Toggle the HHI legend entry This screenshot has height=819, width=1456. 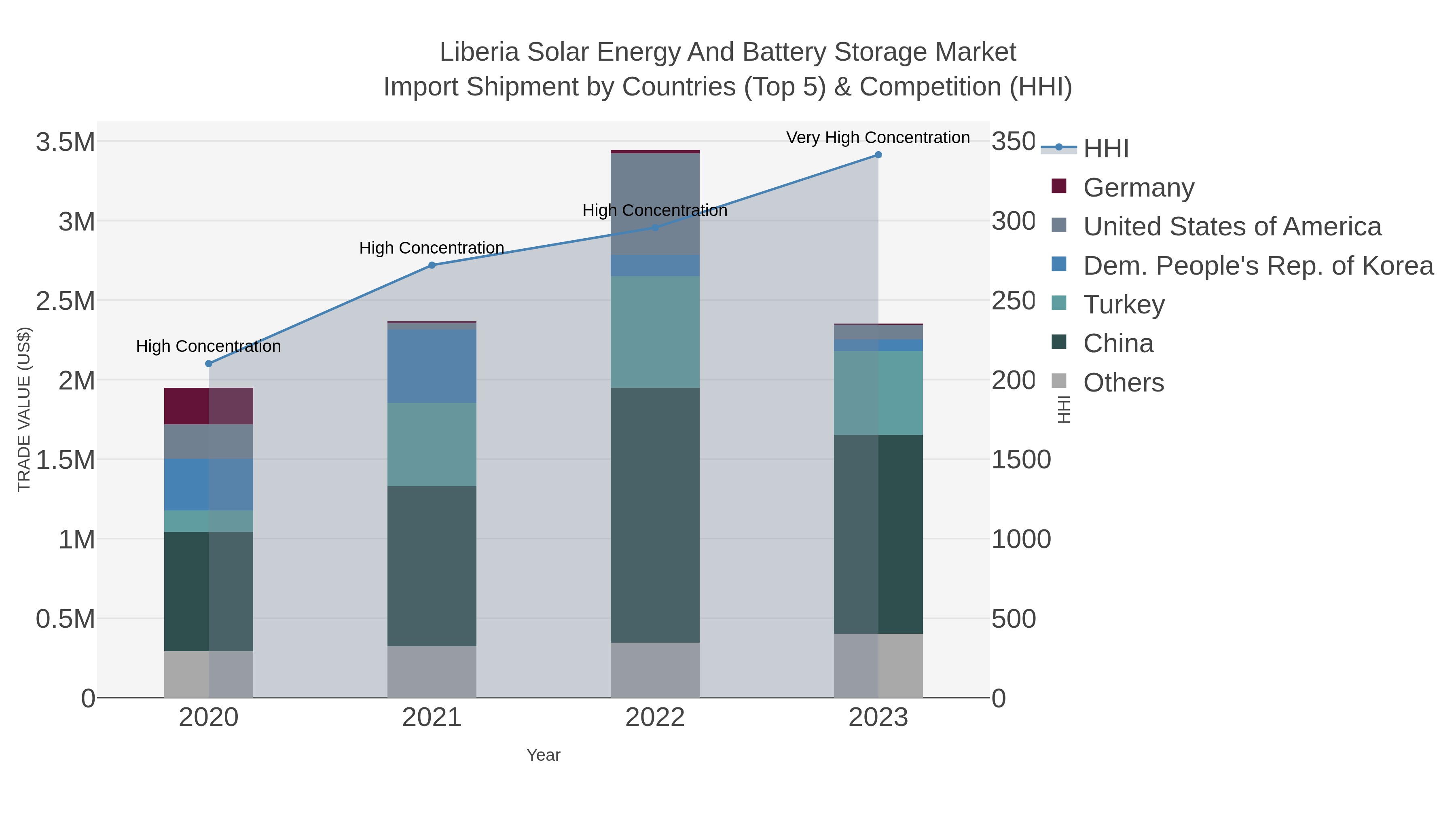point(1085,149)
